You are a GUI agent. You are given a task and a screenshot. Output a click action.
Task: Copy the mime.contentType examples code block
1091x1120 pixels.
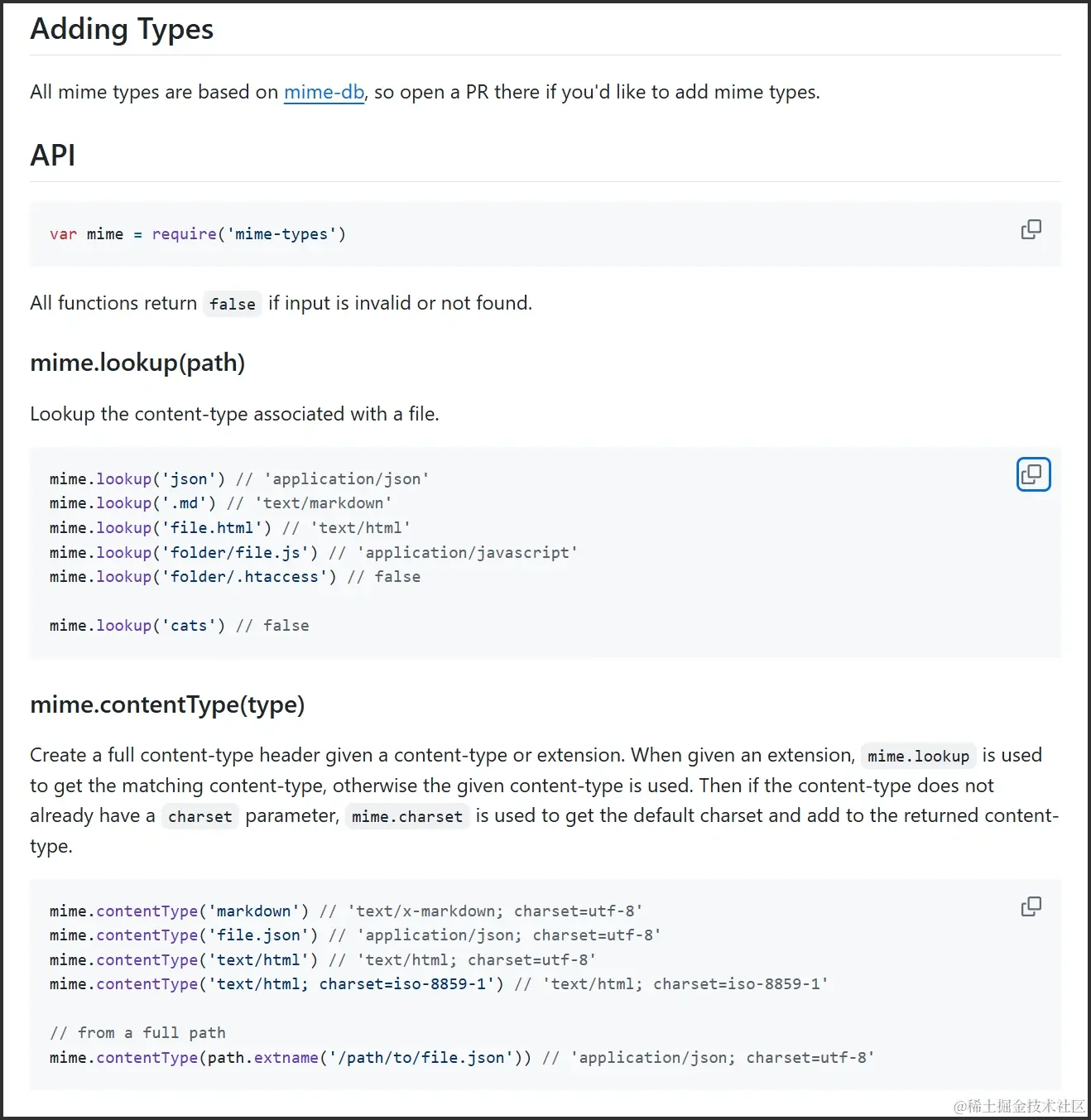point(1031,906)
